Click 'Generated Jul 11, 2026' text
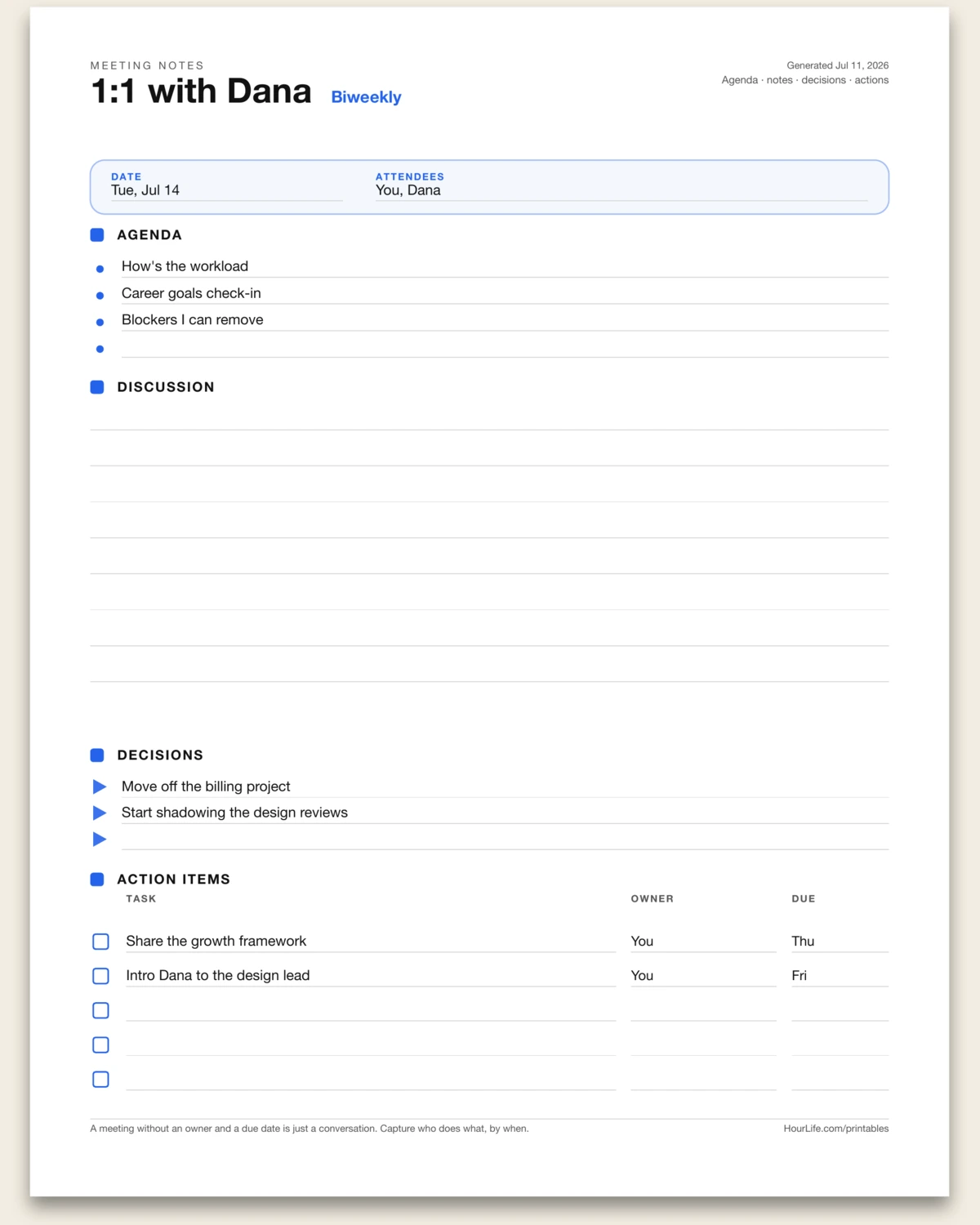Viewport: 980px width, 1225px height. pos(838,65)
